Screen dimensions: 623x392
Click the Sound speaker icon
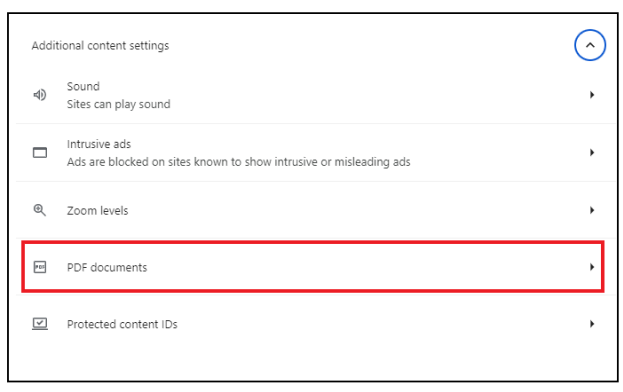pyautogui.click(x=40, y=95)
